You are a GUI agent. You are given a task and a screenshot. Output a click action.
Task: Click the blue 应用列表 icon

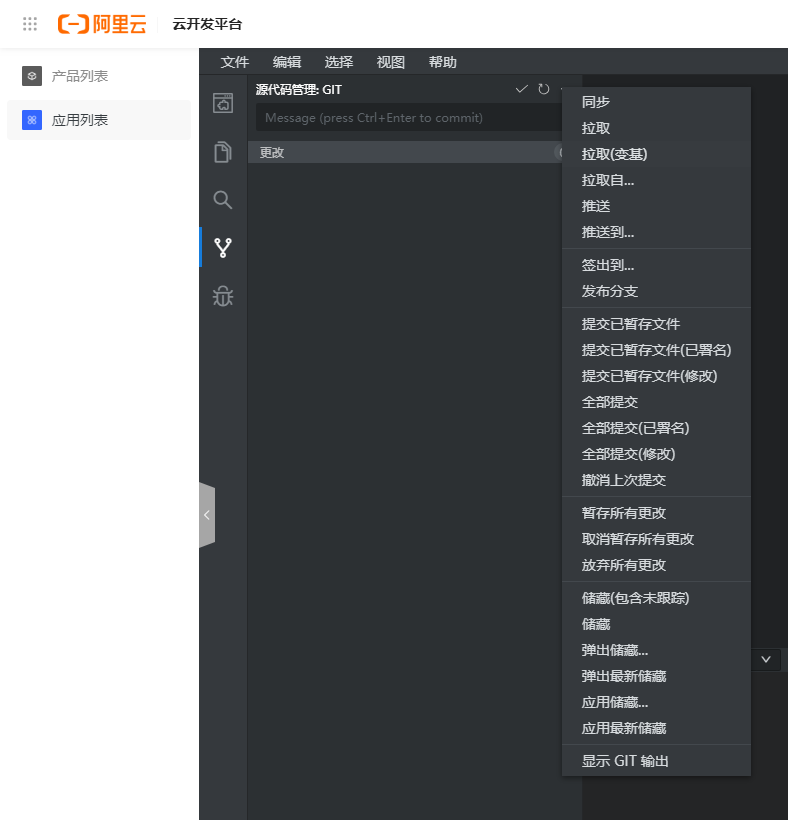[32, 120]
